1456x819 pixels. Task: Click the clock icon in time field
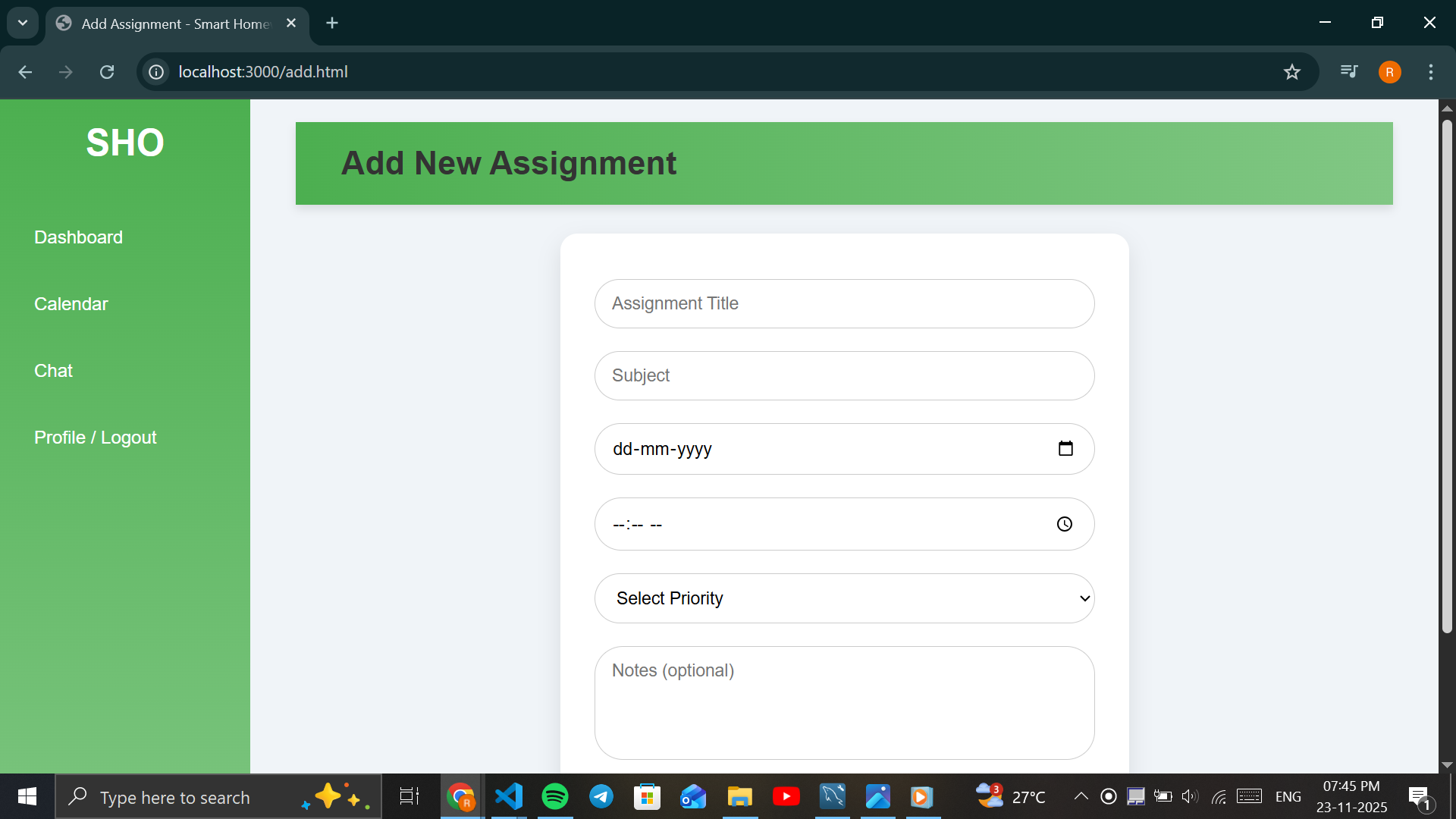point(1065,524)
